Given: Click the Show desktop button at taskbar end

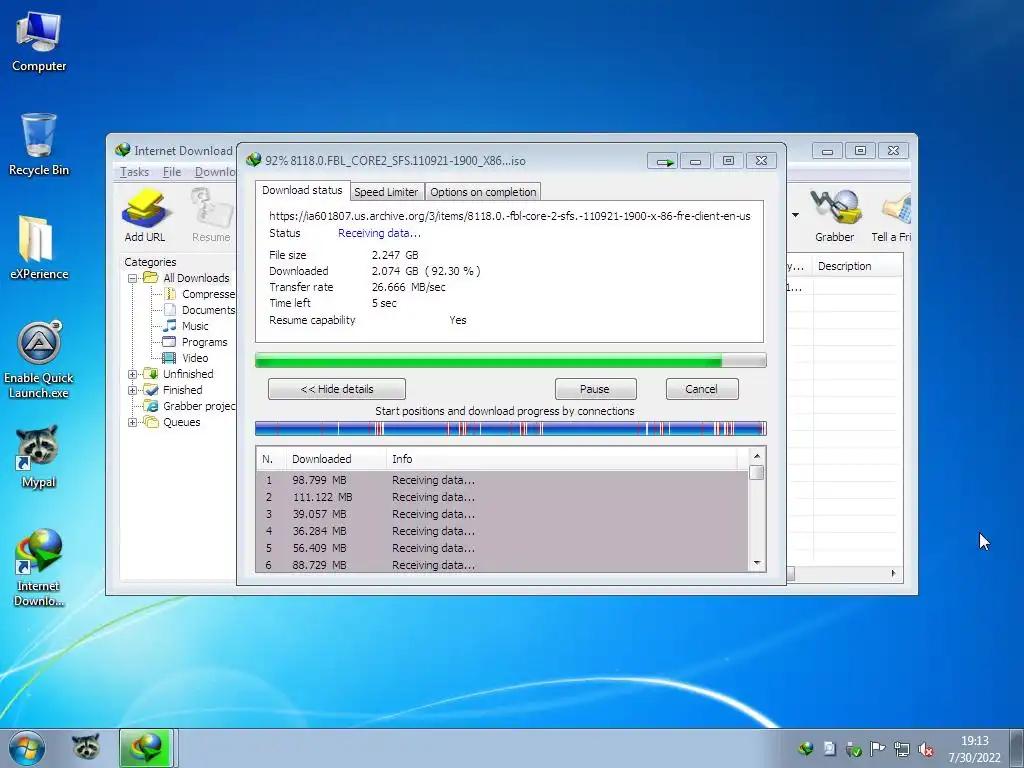Looking at the screenshot, I should [x=1017, y=748].
